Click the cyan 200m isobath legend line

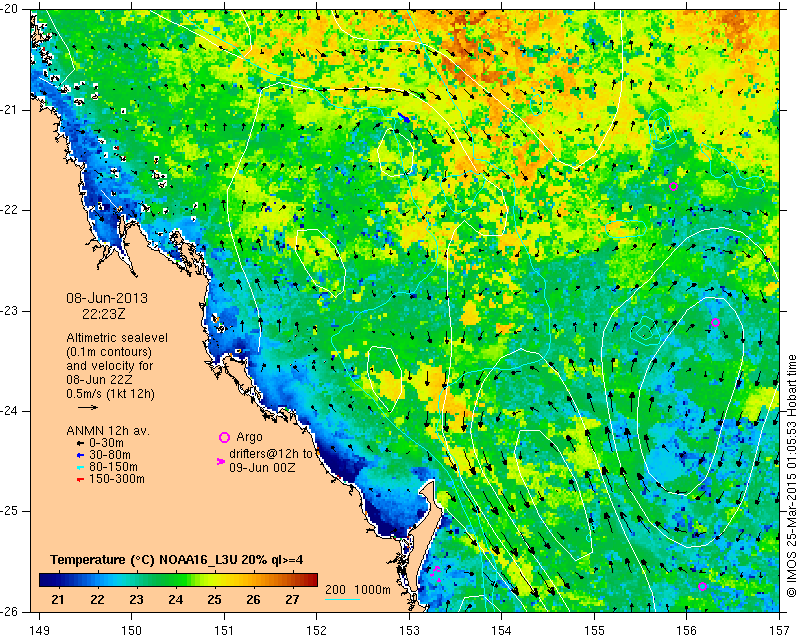click(x=342, y=599)
